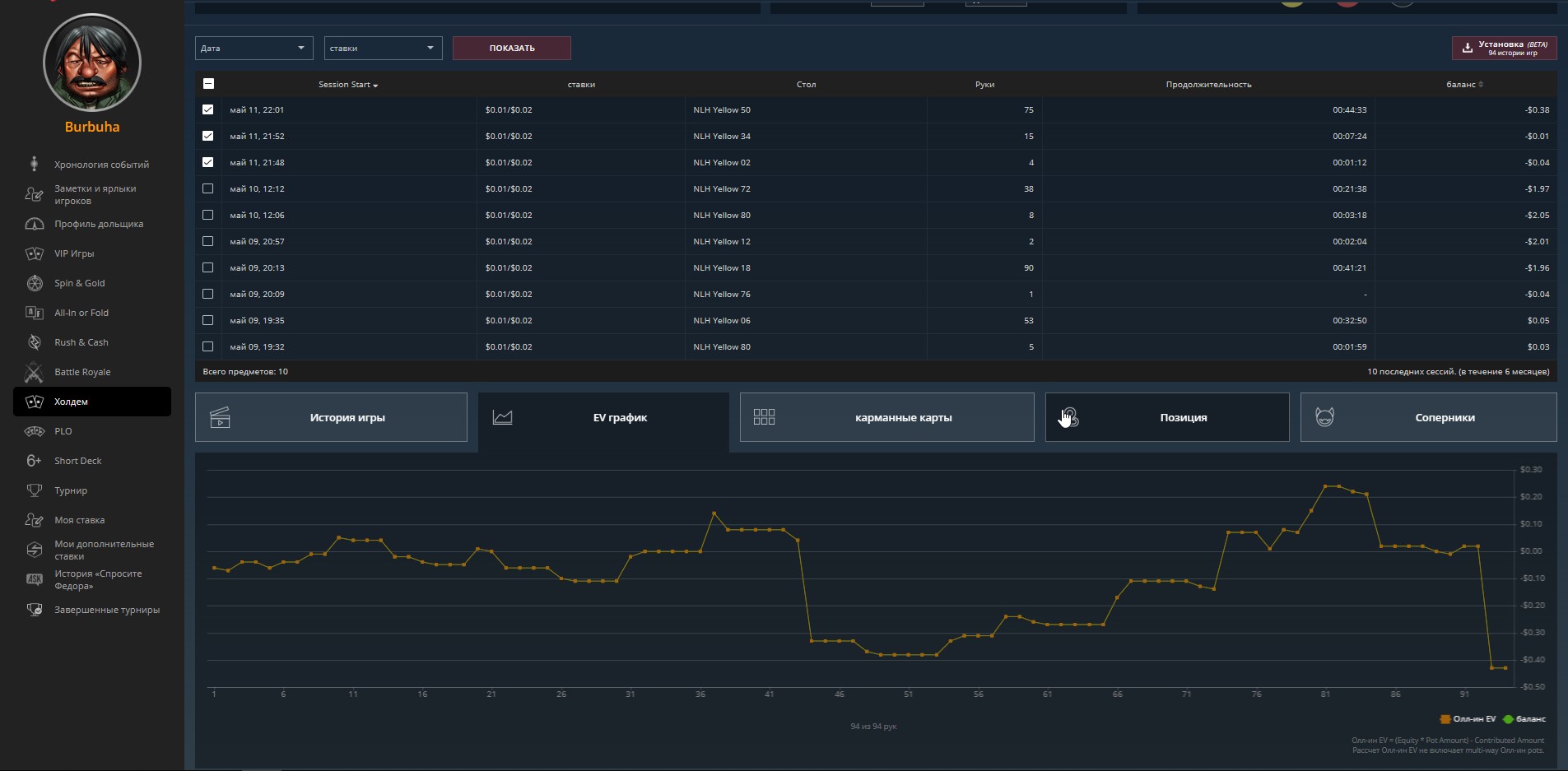
Task: Sort by баланс column header
Action: 1464,85
